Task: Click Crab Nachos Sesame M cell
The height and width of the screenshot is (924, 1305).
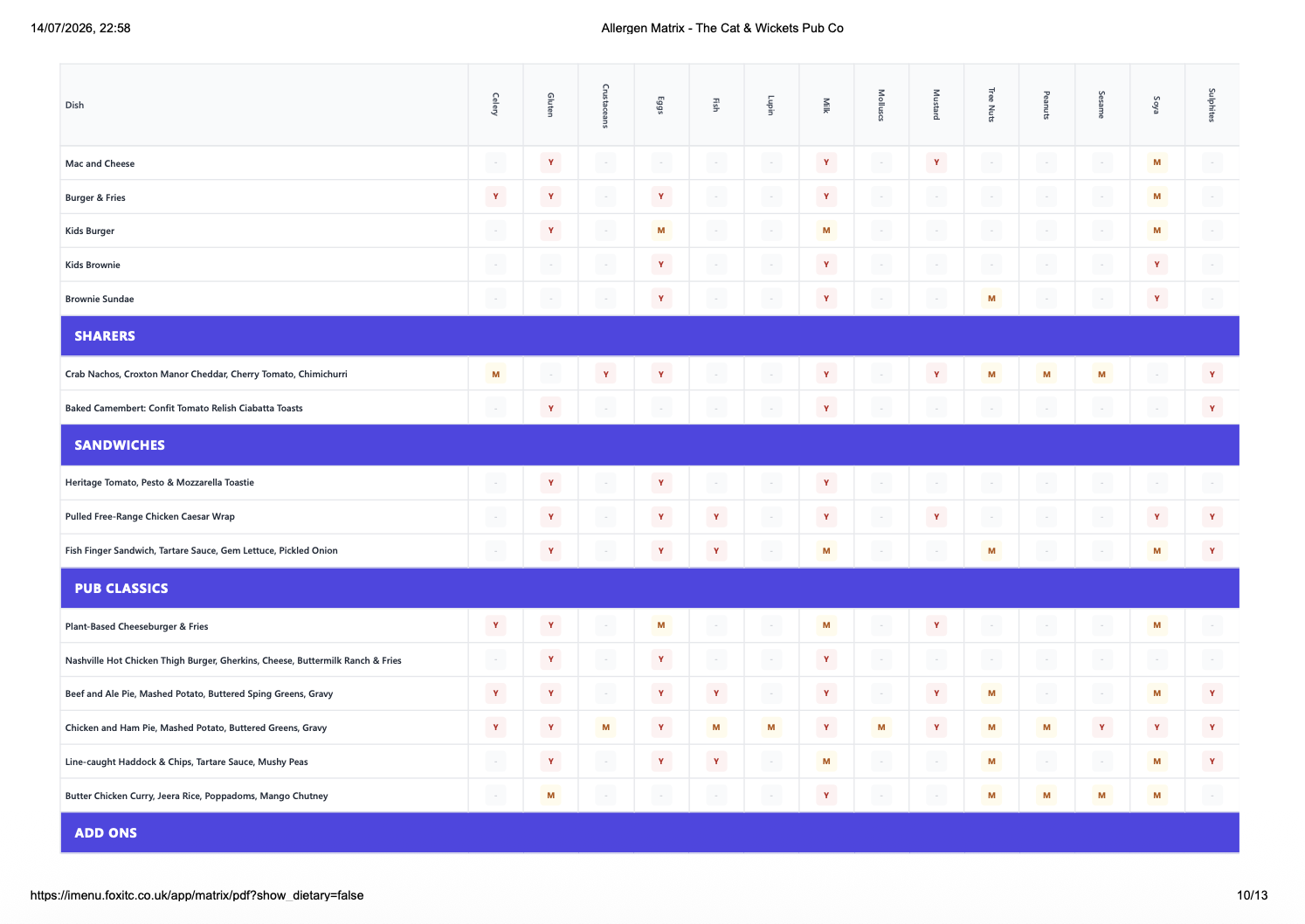Action: (x=1101, y=375)
